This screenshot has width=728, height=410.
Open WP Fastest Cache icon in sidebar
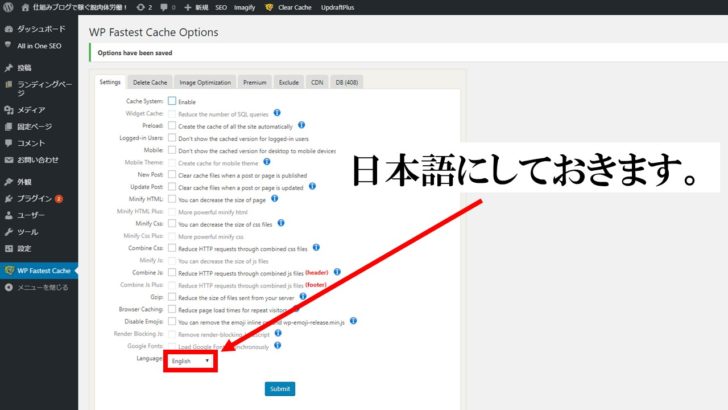[9, 270]
